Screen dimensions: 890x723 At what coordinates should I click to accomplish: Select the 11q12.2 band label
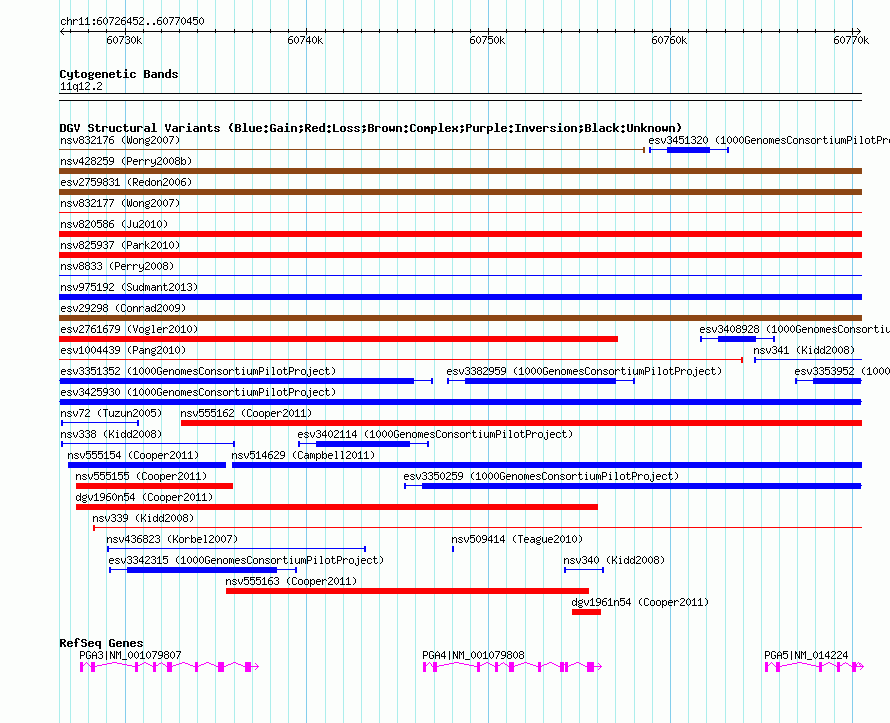point(81,86)
